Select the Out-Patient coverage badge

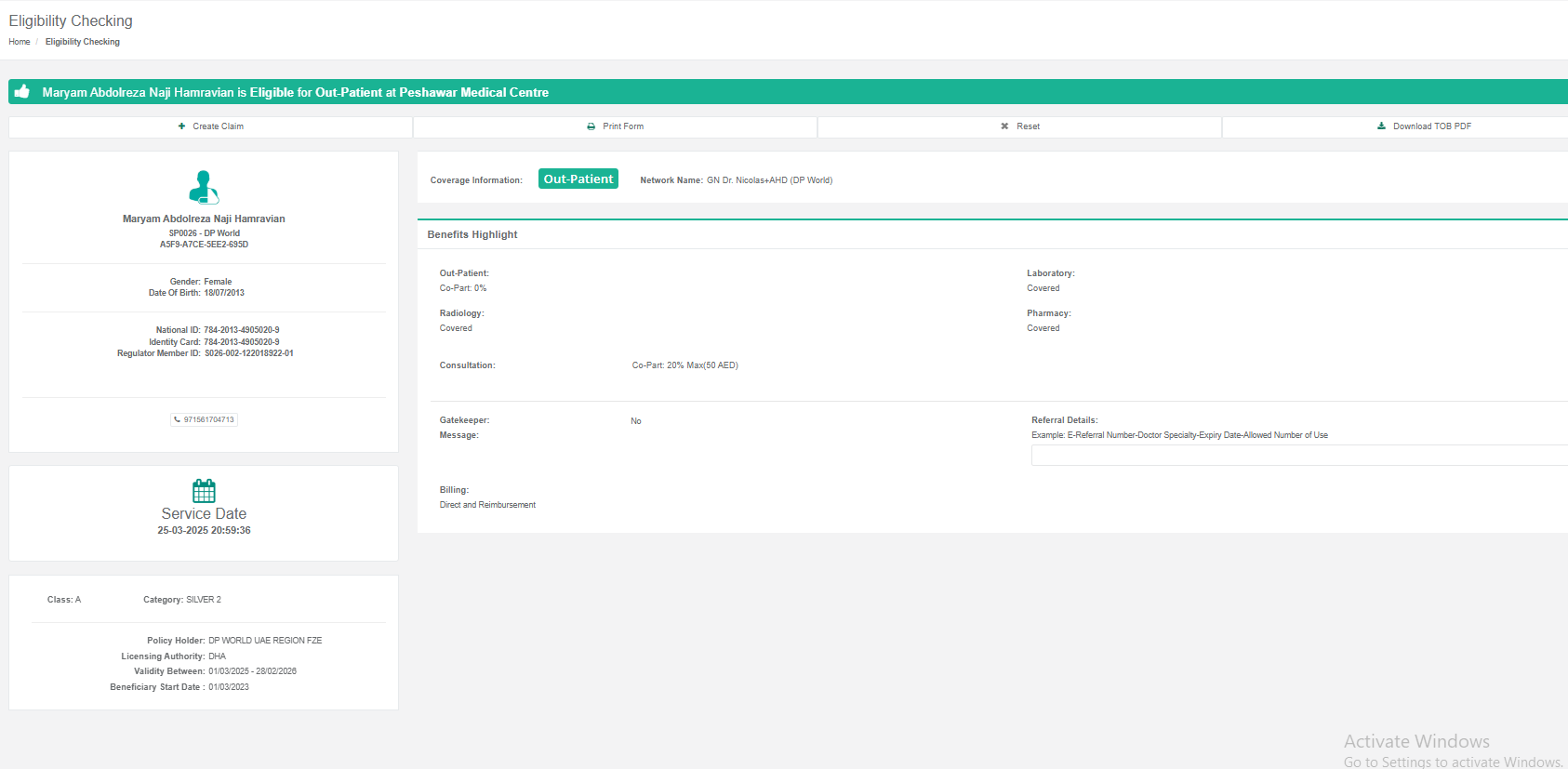coord(578,179)
